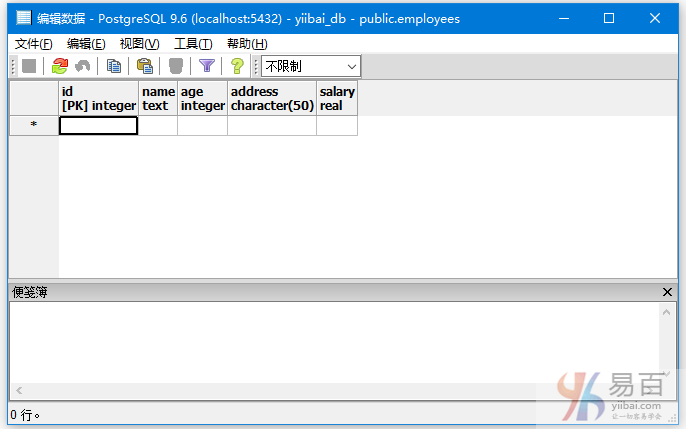Click the new row asterisk header
This screenshot has height=429, width=686.
click(x=34, y=126)
